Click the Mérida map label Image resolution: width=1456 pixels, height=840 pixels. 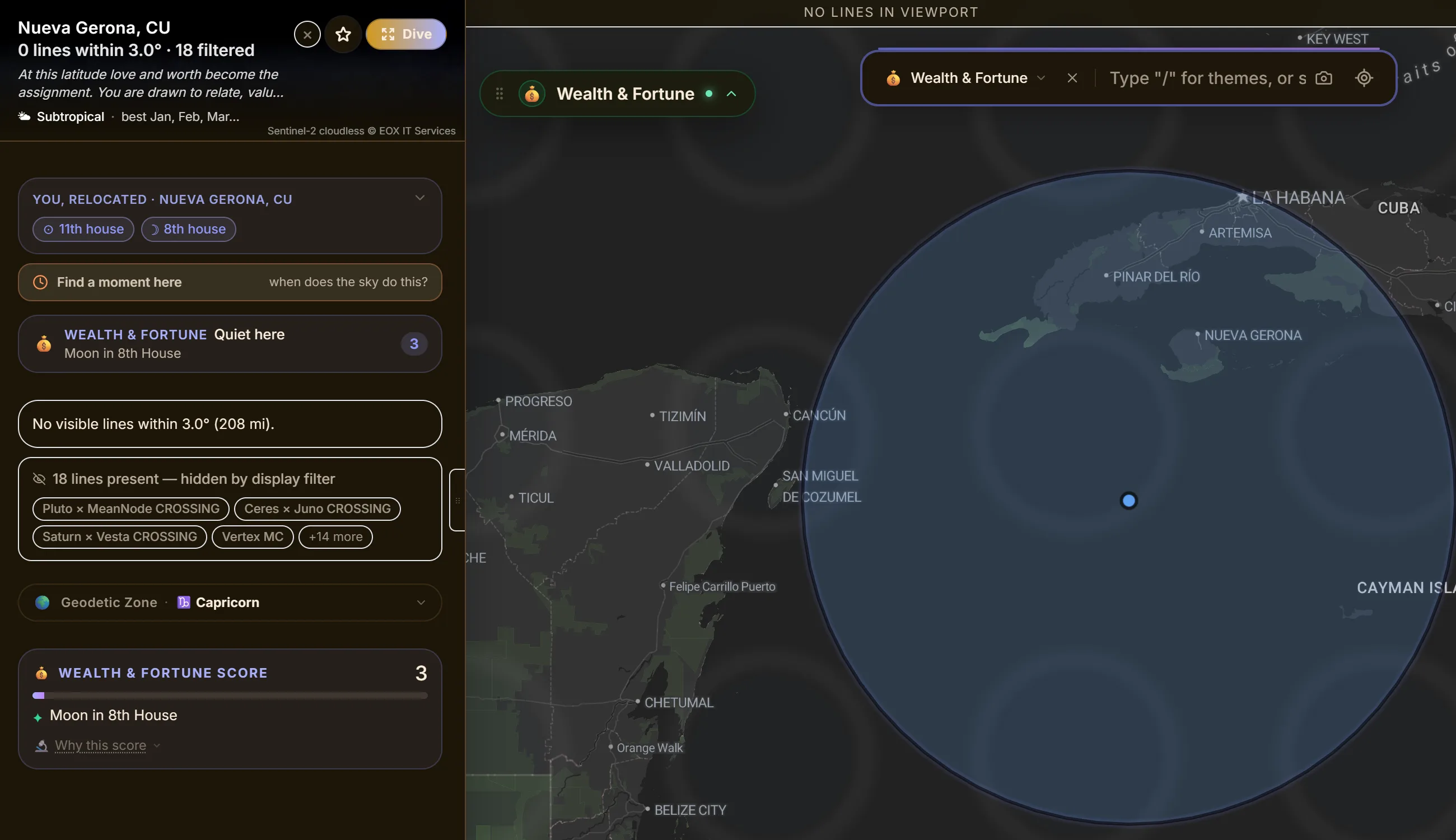coord(533,436)
